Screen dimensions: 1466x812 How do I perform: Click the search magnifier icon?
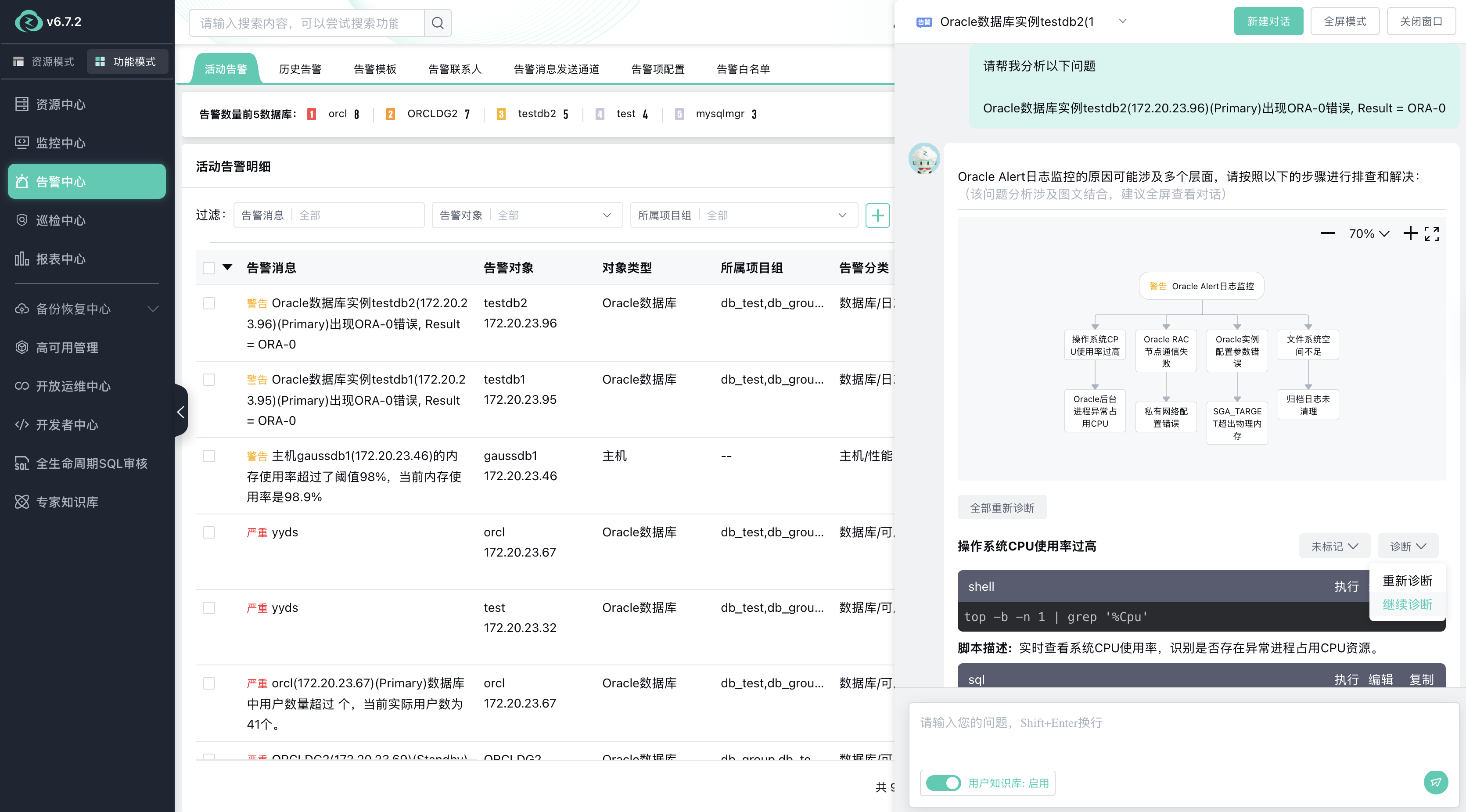tap(437, 22)
